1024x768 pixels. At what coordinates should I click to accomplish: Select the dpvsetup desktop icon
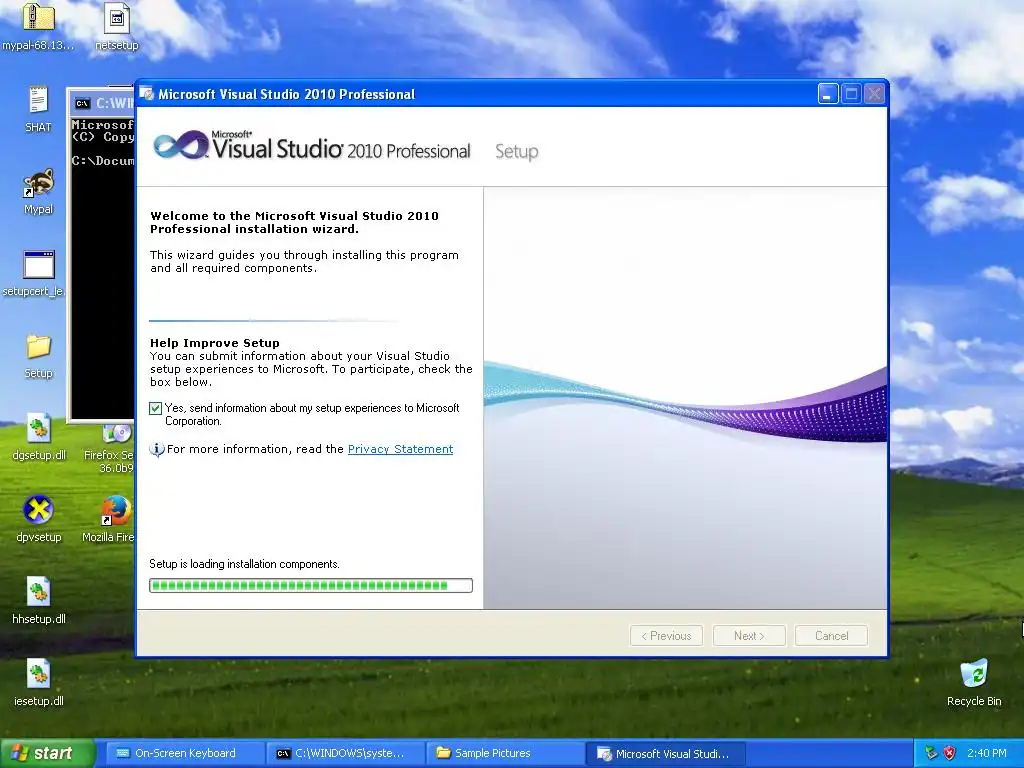click(39, 510)
